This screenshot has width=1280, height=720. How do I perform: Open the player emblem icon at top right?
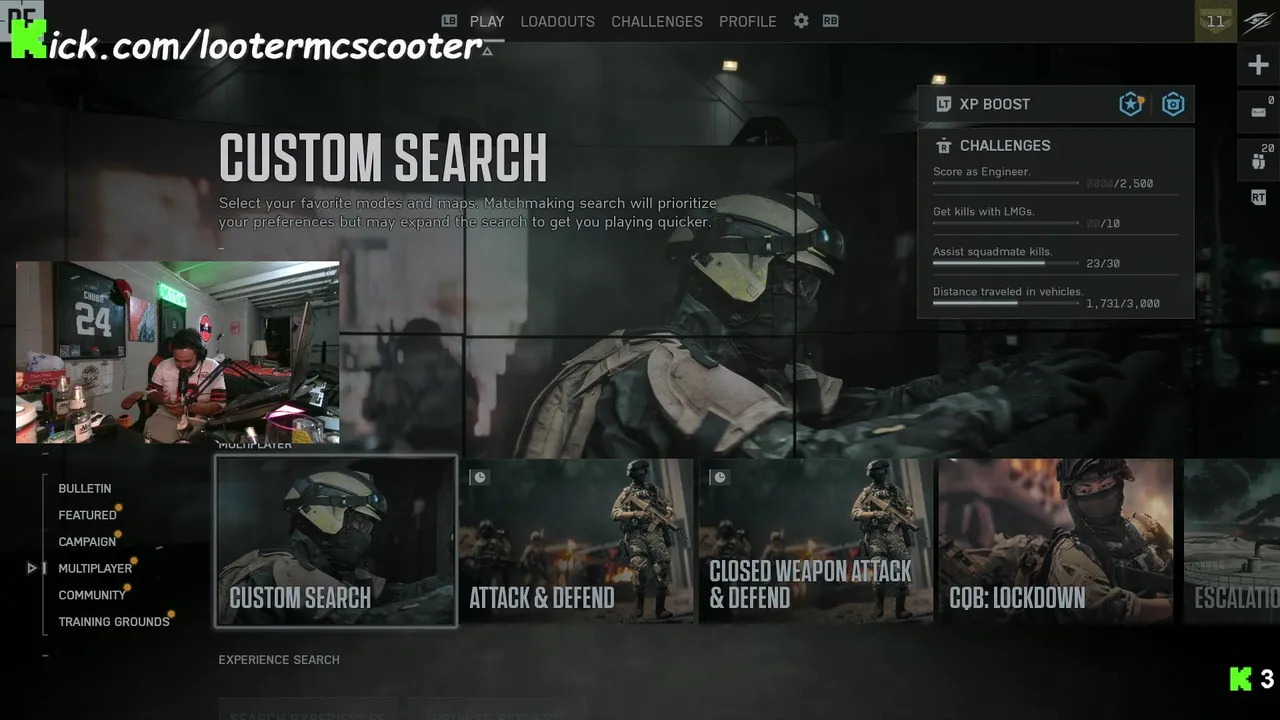(x=1259, y=21)
